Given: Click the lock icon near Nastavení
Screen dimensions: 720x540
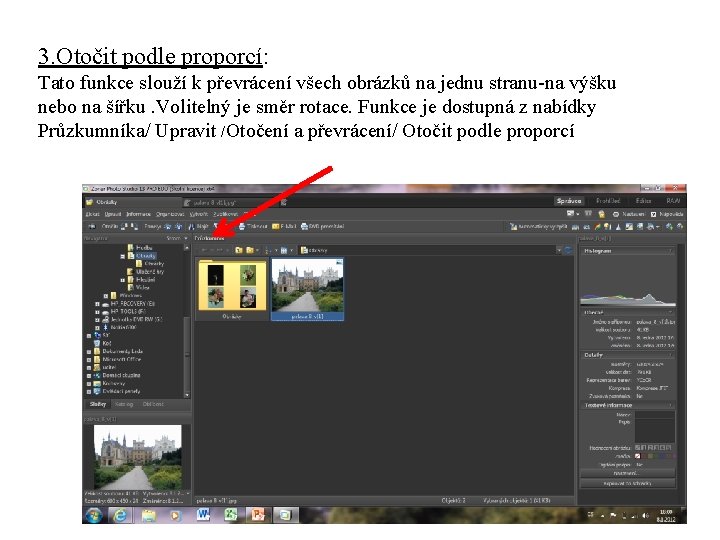Looking at the screenshot, I should point(602,214).
